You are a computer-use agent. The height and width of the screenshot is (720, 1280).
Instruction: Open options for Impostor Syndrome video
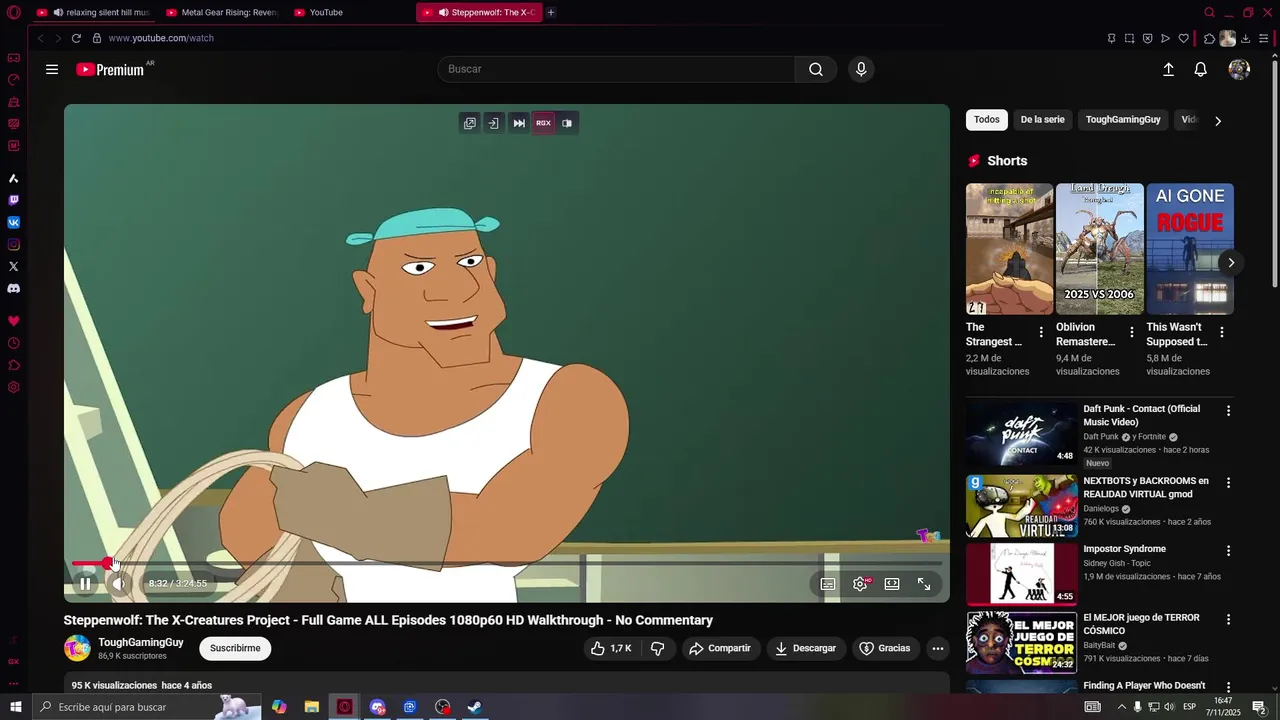tap(1229, 550)
